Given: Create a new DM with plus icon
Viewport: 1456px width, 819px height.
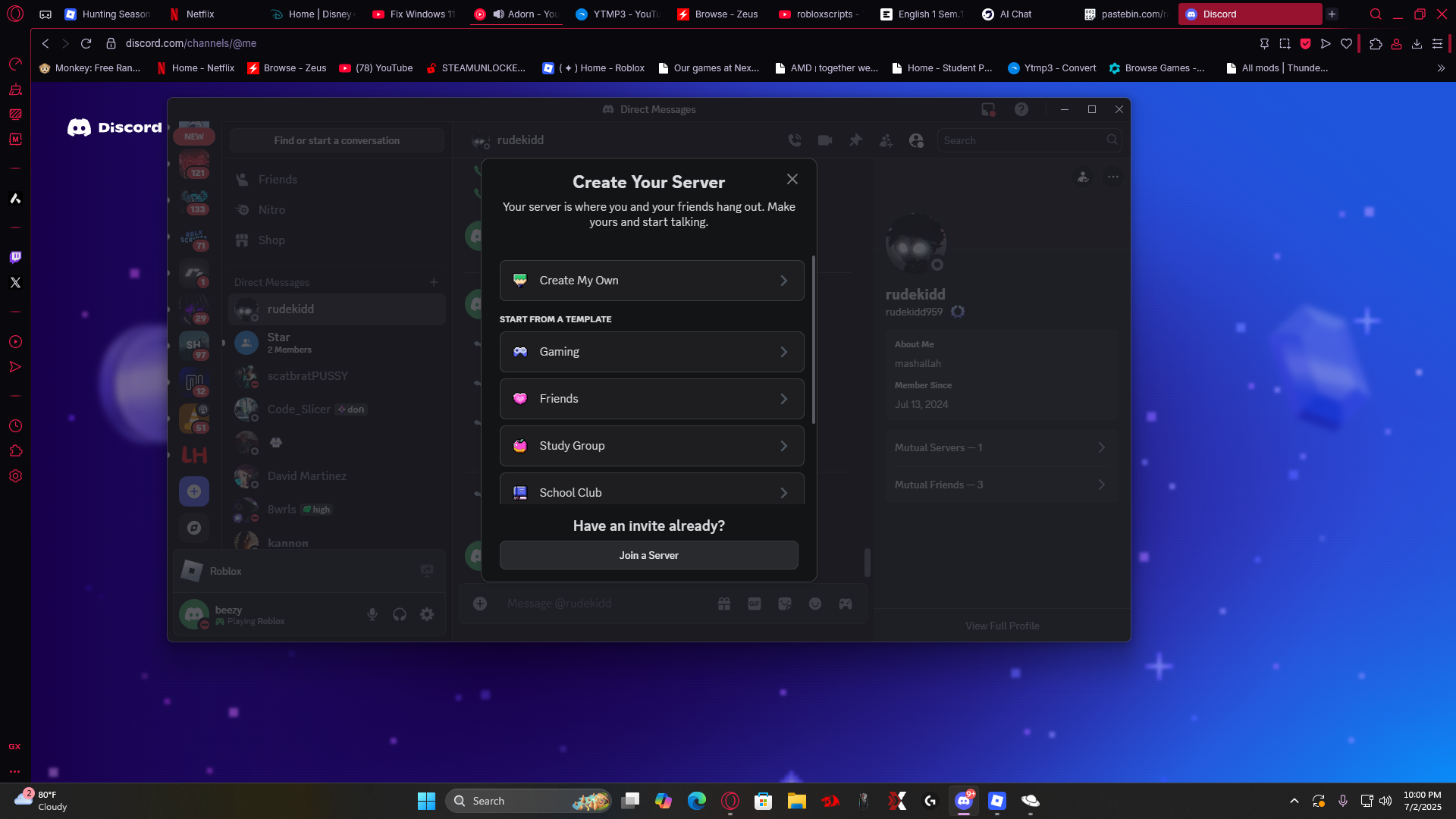Looking at the screenshot, I should point(434,282).
